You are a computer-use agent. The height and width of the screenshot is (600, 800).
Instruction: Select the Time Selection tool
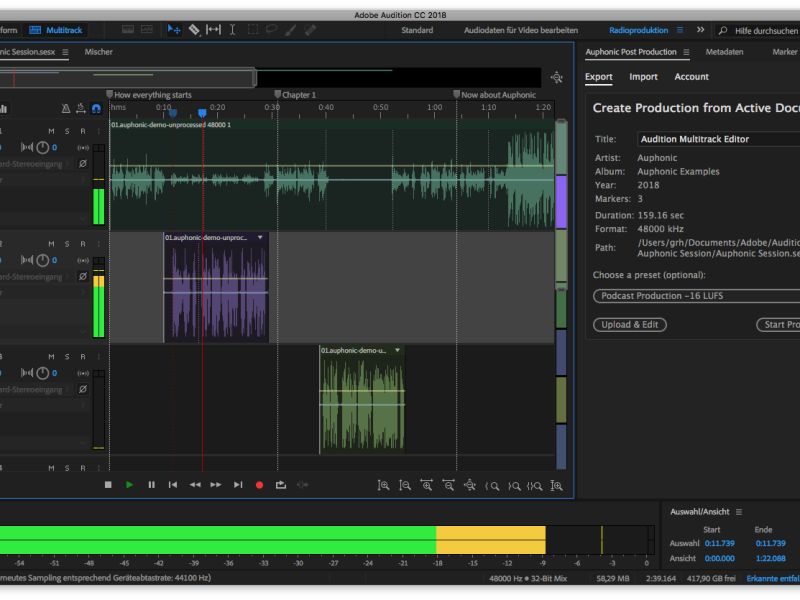click(x=233, y=30)
